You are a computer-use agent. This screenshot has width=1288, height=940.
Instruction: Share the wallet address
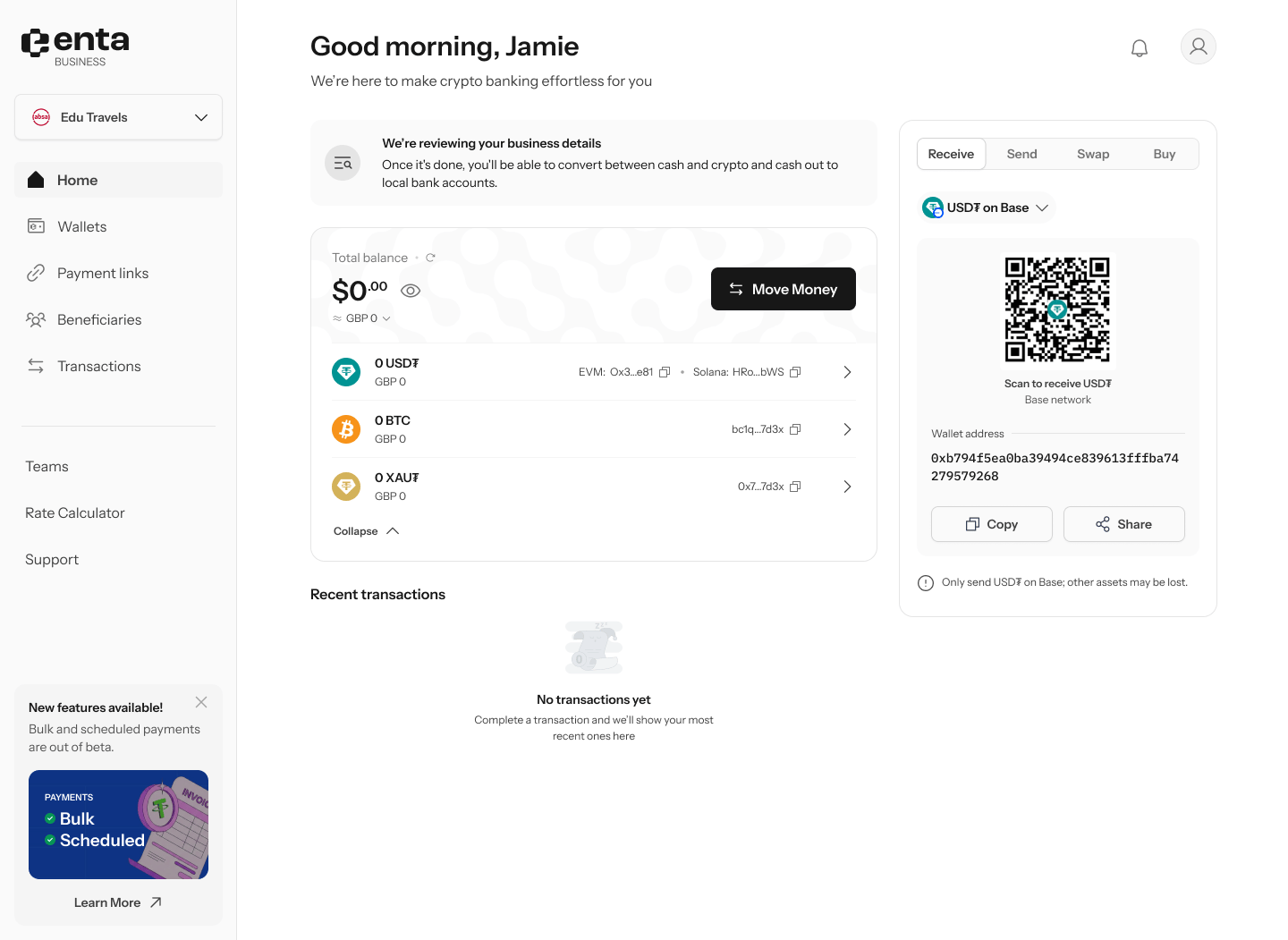(1124, 524)
